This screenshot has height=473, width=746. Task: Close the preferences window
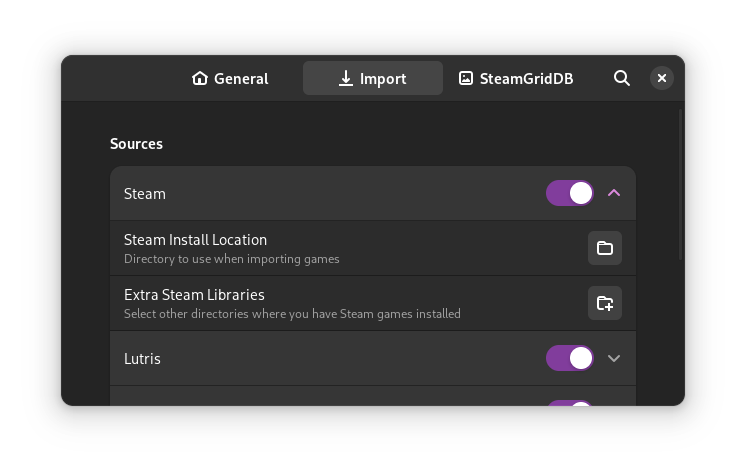(662, 78)
